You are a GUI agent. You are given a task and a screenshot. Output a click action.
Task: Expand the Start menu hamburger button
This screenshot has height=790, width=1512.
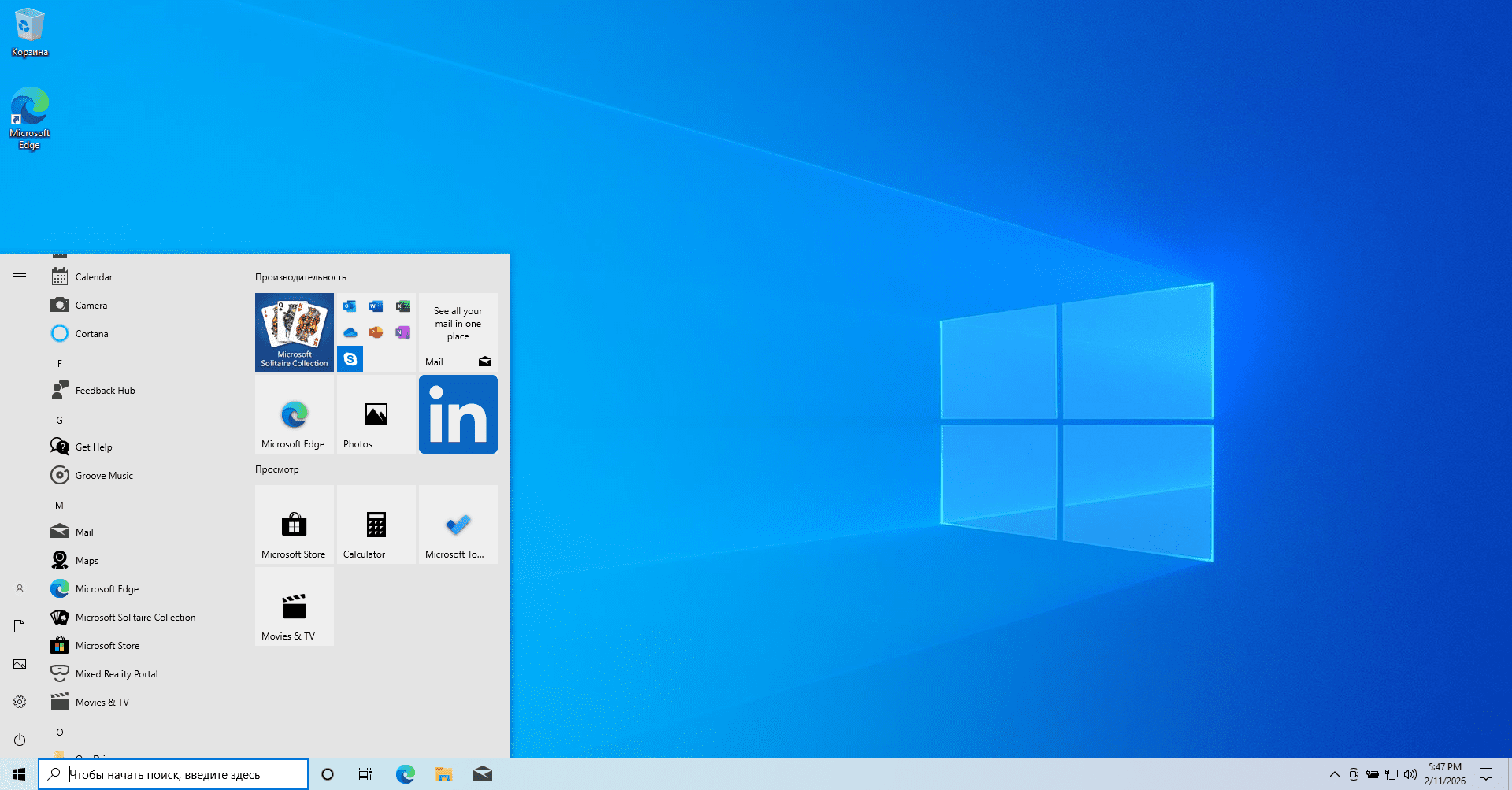20,276
